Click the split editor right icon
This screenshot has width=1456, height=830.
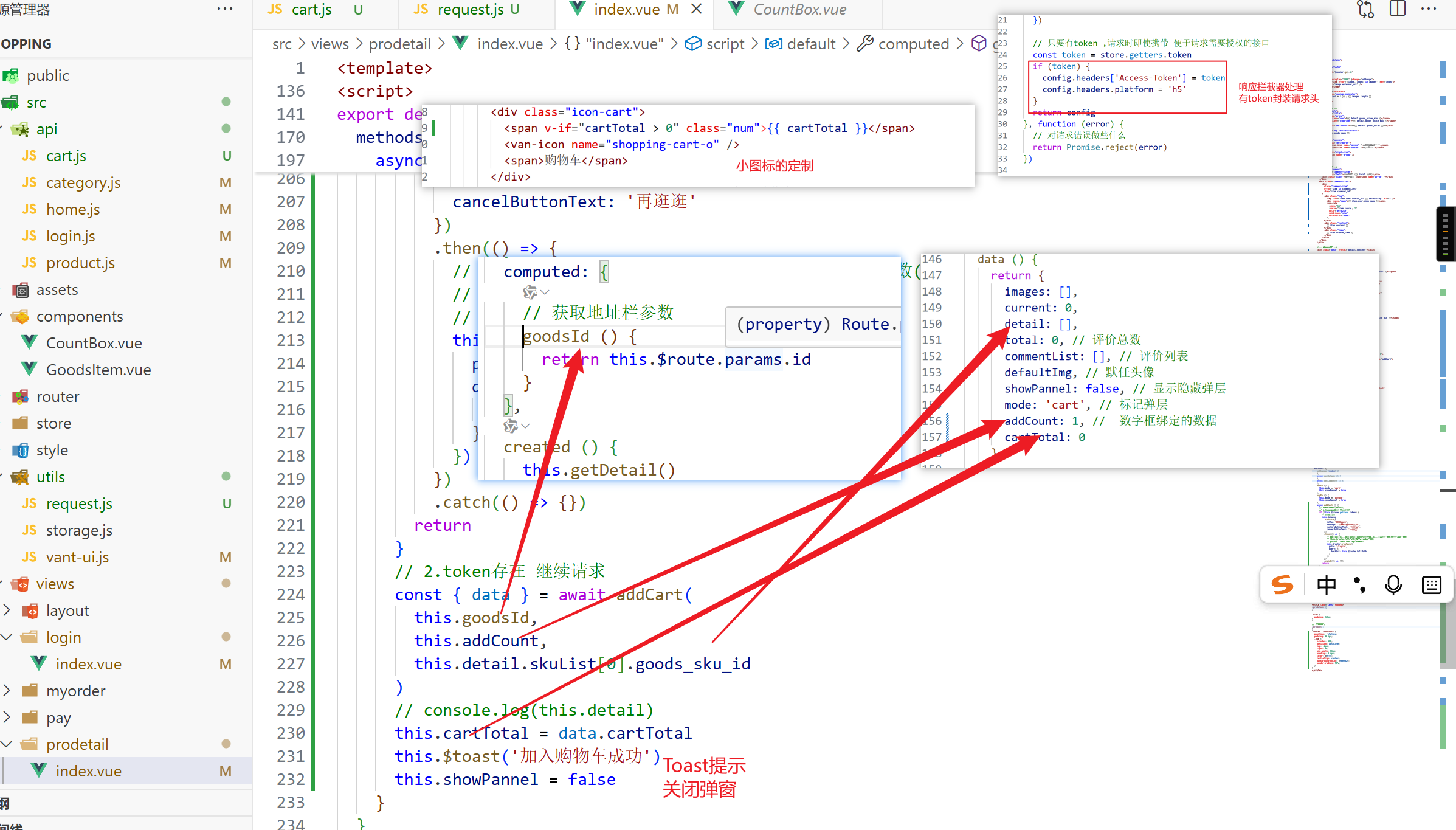[1398, 9]
